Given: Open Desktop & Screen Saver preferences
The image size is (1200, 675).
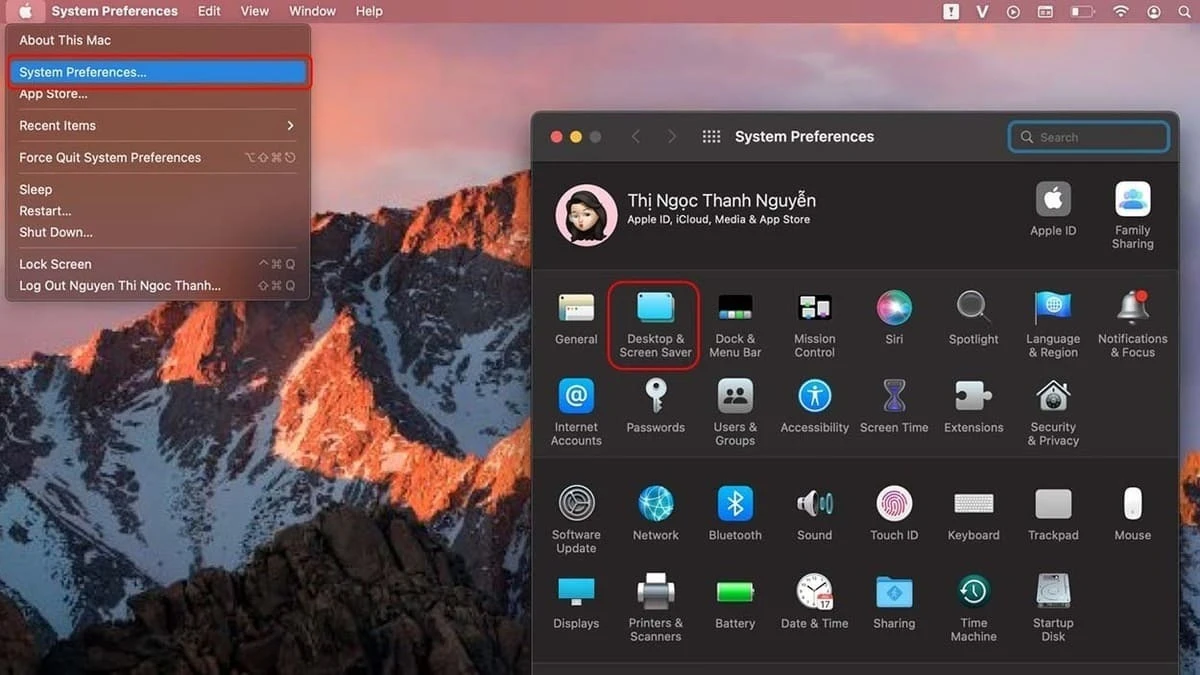Looking at the screenshot, I should (655, 325).
